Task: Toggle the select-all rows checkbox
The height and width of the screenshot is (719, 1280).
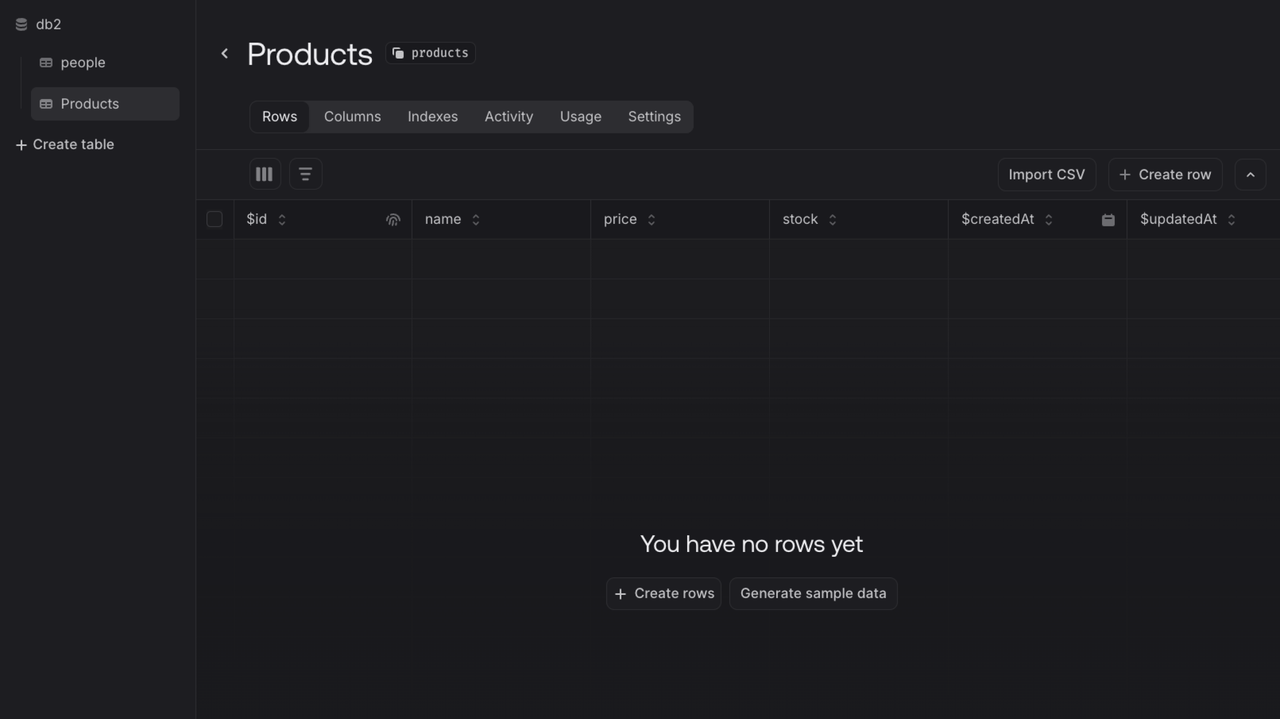Action: [214, 219]
